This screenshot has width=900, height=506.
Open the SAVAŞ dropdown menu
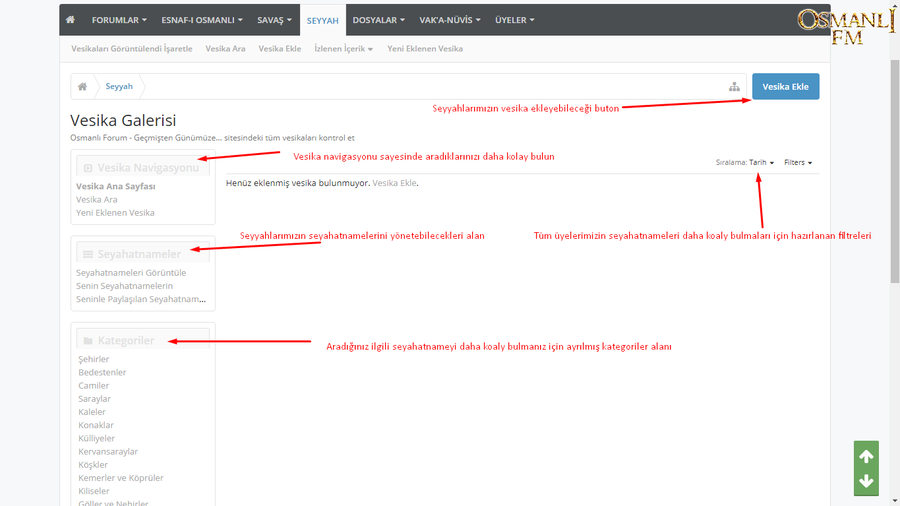(274, 20)
